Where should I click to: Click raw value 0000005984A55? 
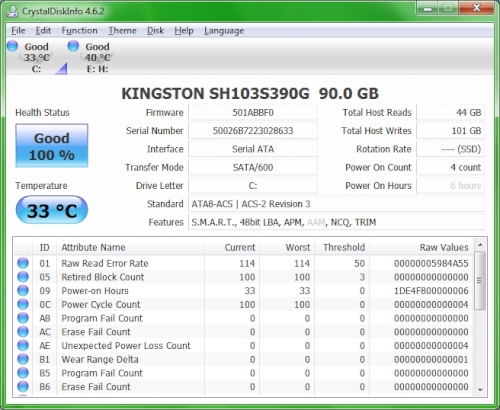click(x=431, y=263)
